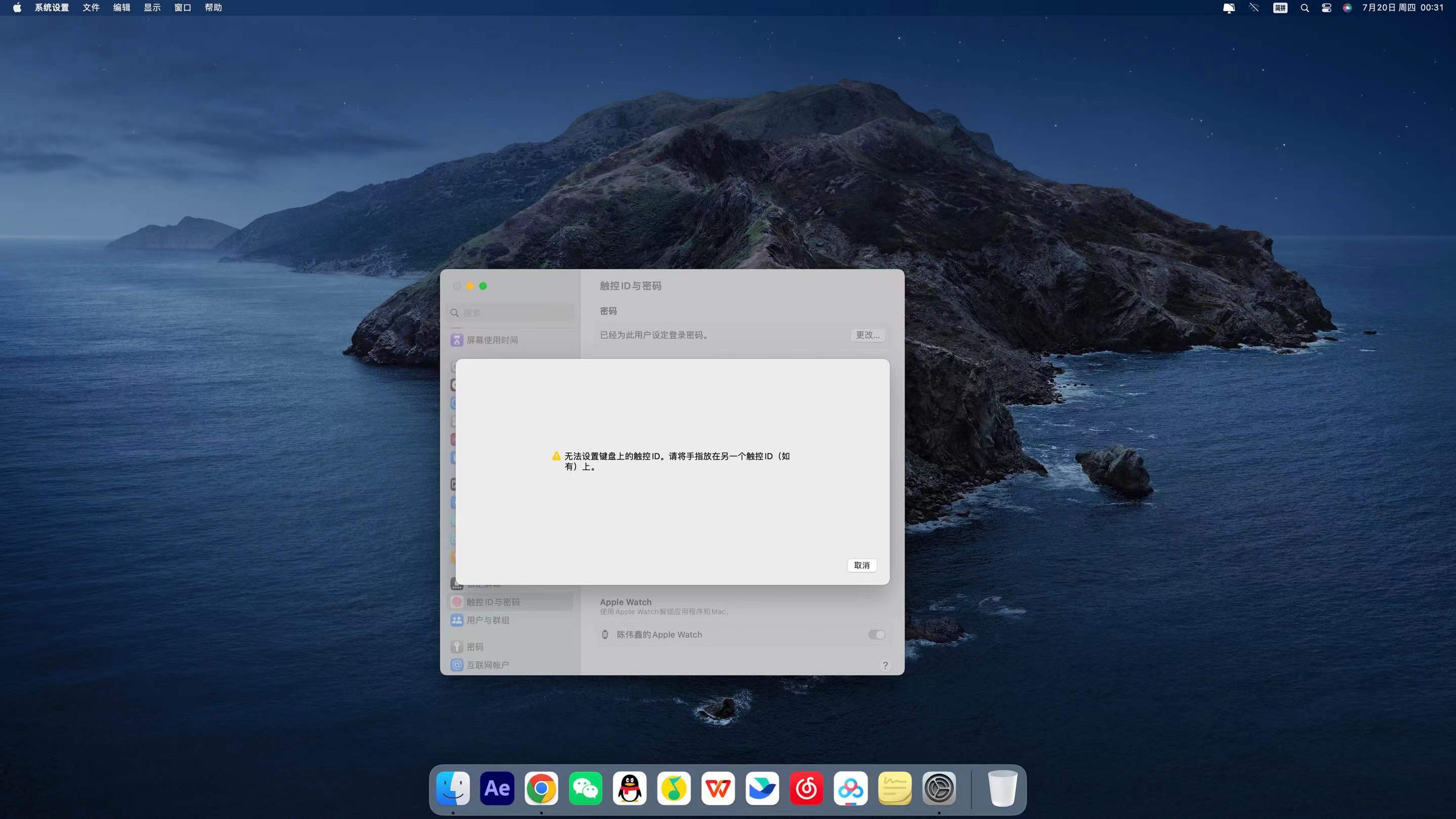Open QQ penguin app in Dock

[x=629, y=788]
